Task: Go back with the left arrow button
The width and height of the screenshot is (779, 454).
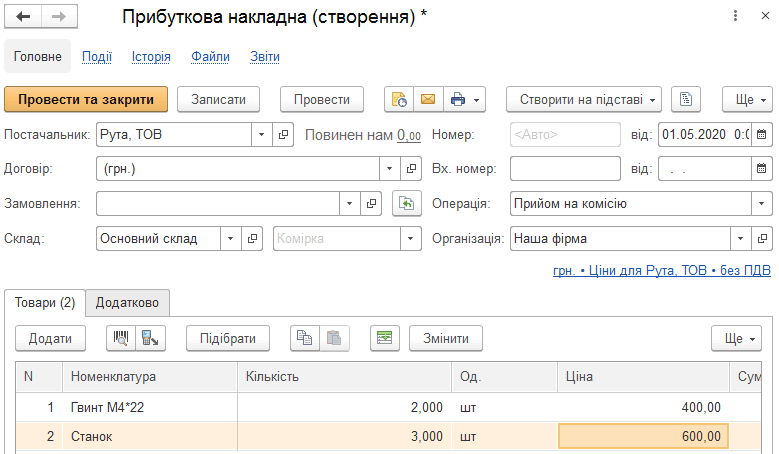Action: (x=23, y=16)
